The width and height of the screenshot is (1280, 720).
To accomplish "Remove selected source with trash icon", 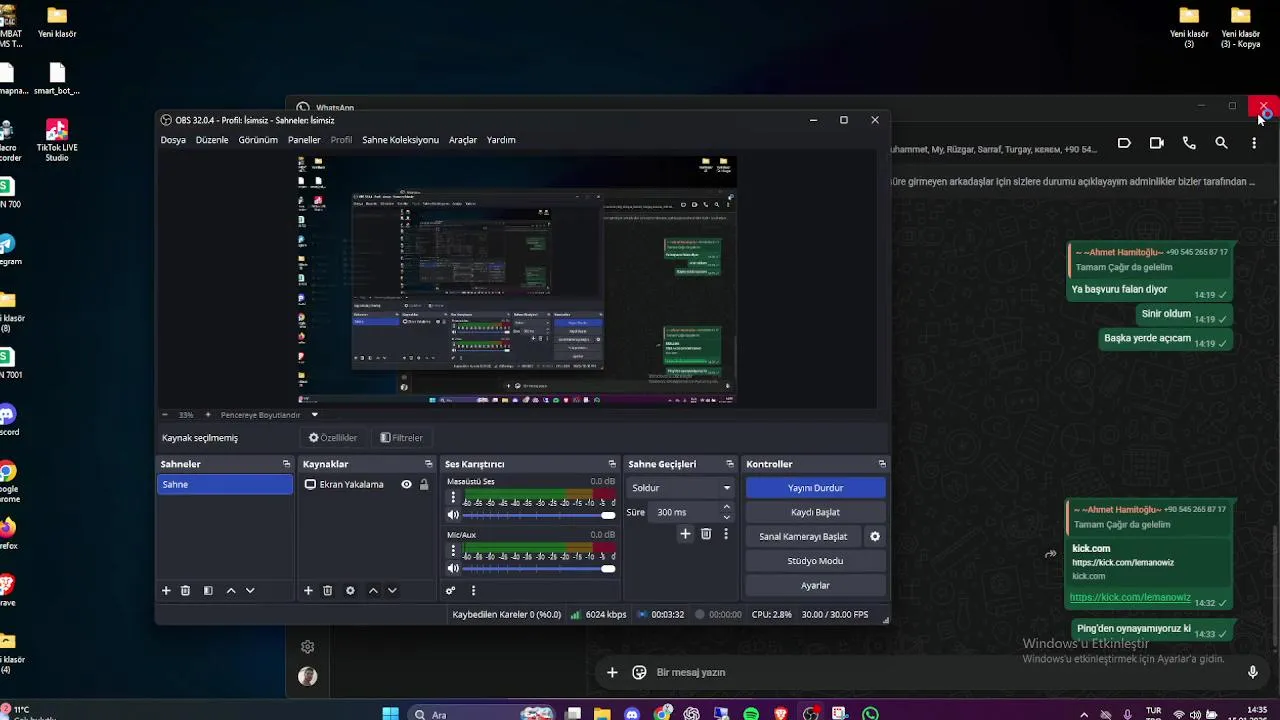I will (327, 591).
